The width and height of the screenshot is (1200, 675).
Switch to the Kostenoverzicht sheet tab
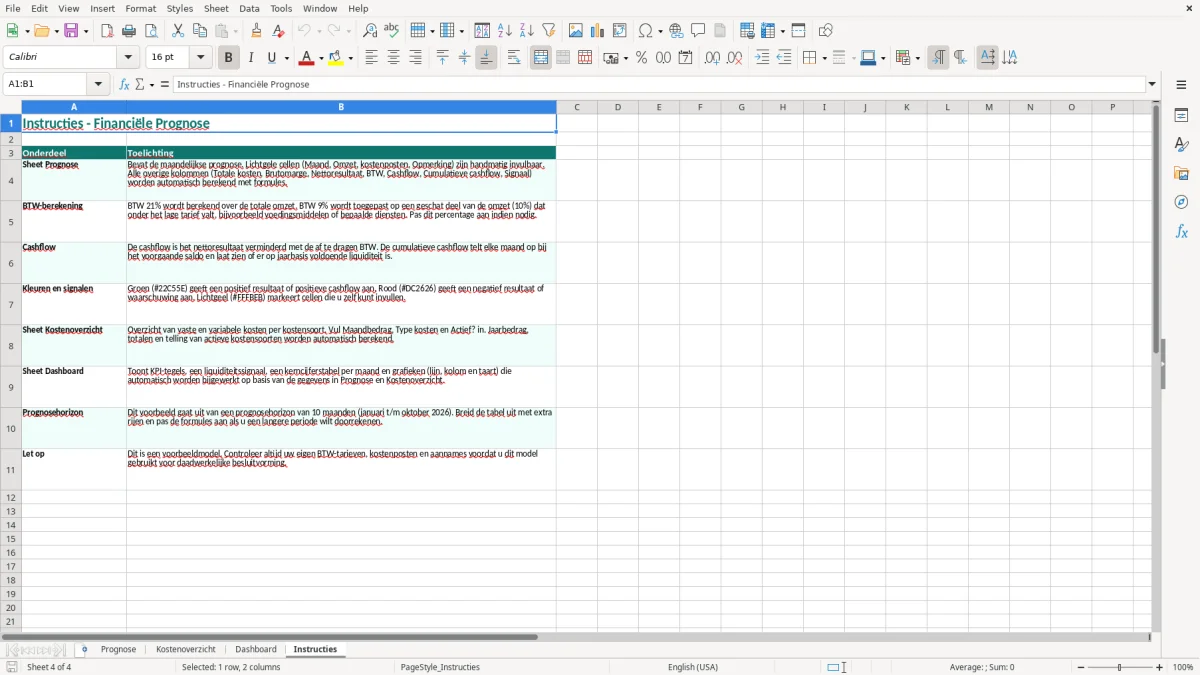click(x=186, y=650)
